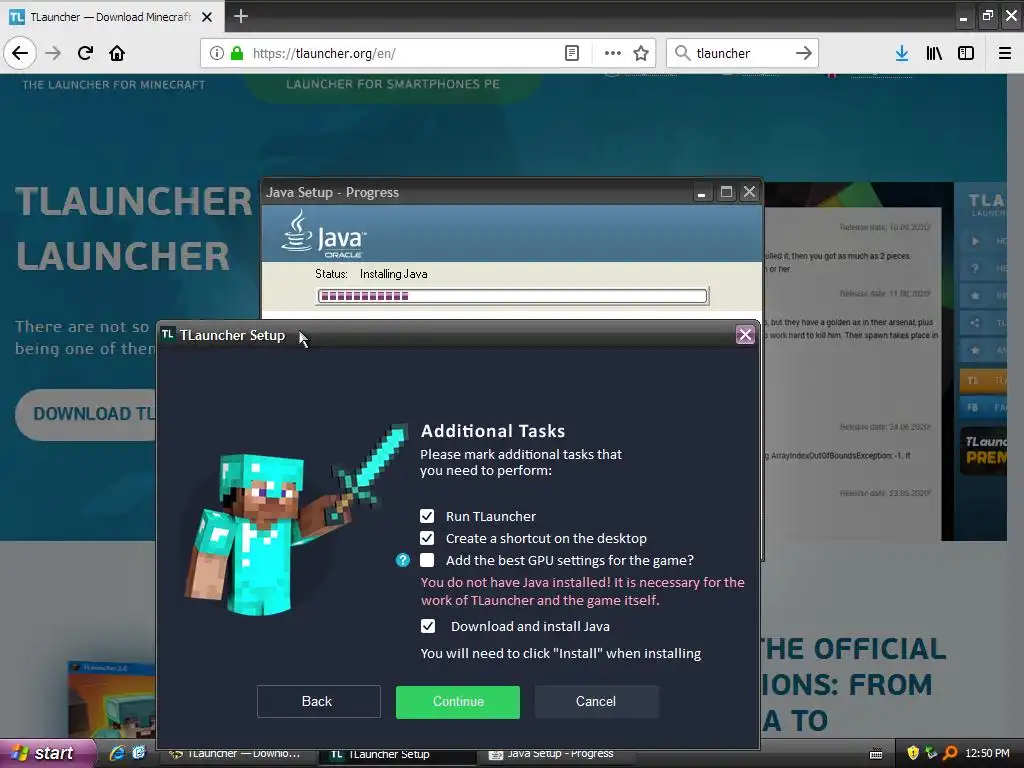Open the Firefox hamburger menu
The width and height of the screenshot is (1024, 768).
click(1005, 53)
